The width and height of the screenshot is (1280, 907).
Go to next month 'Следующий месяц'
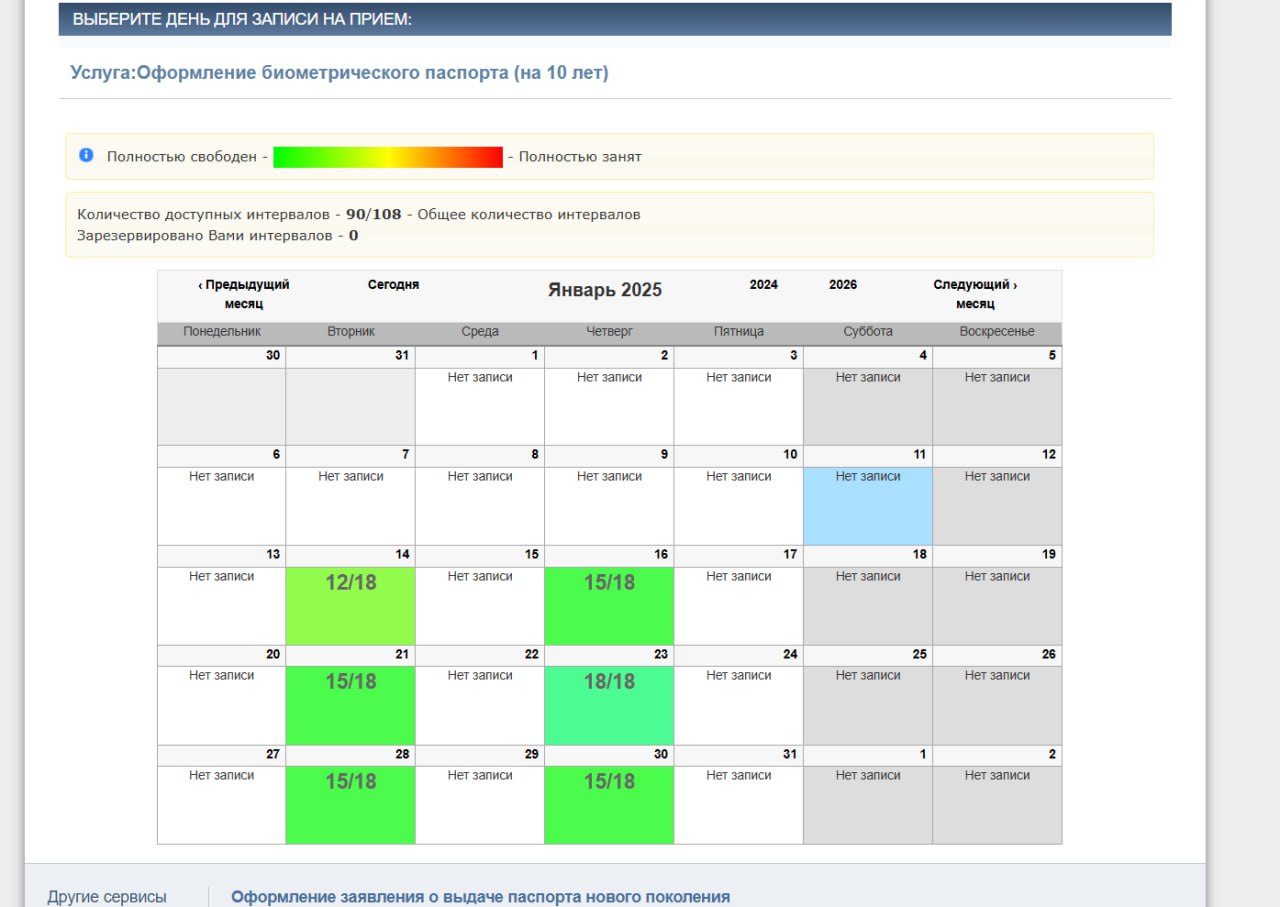pyautogui.click(x=975, y=294)
